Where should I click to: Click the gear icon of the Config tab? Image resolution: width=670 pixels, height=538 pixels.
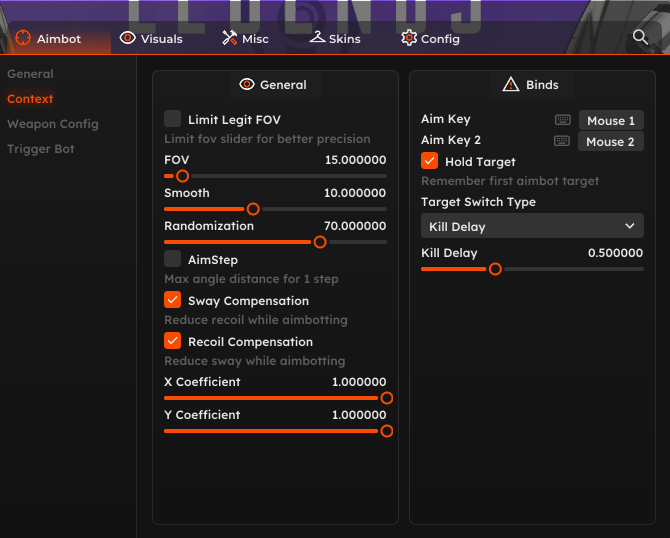409,38
